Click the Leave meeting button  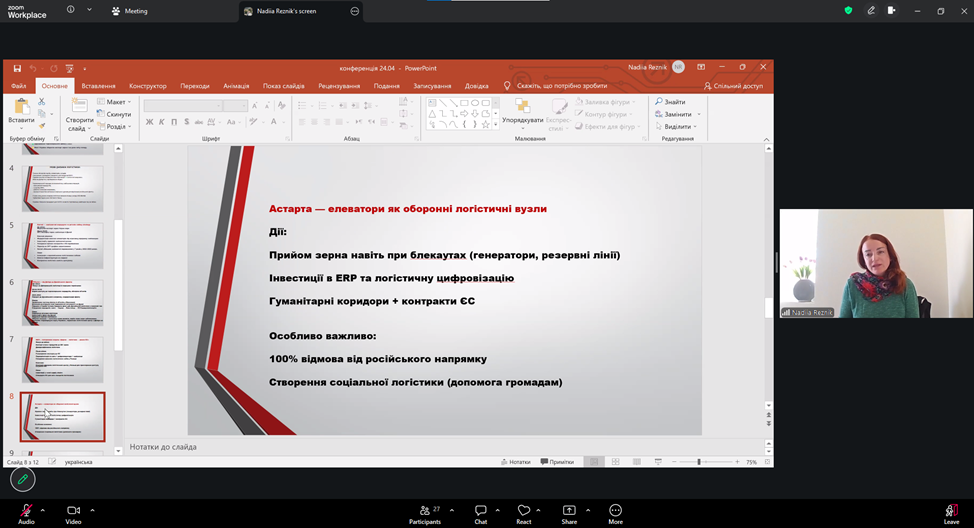pos(951,510)
